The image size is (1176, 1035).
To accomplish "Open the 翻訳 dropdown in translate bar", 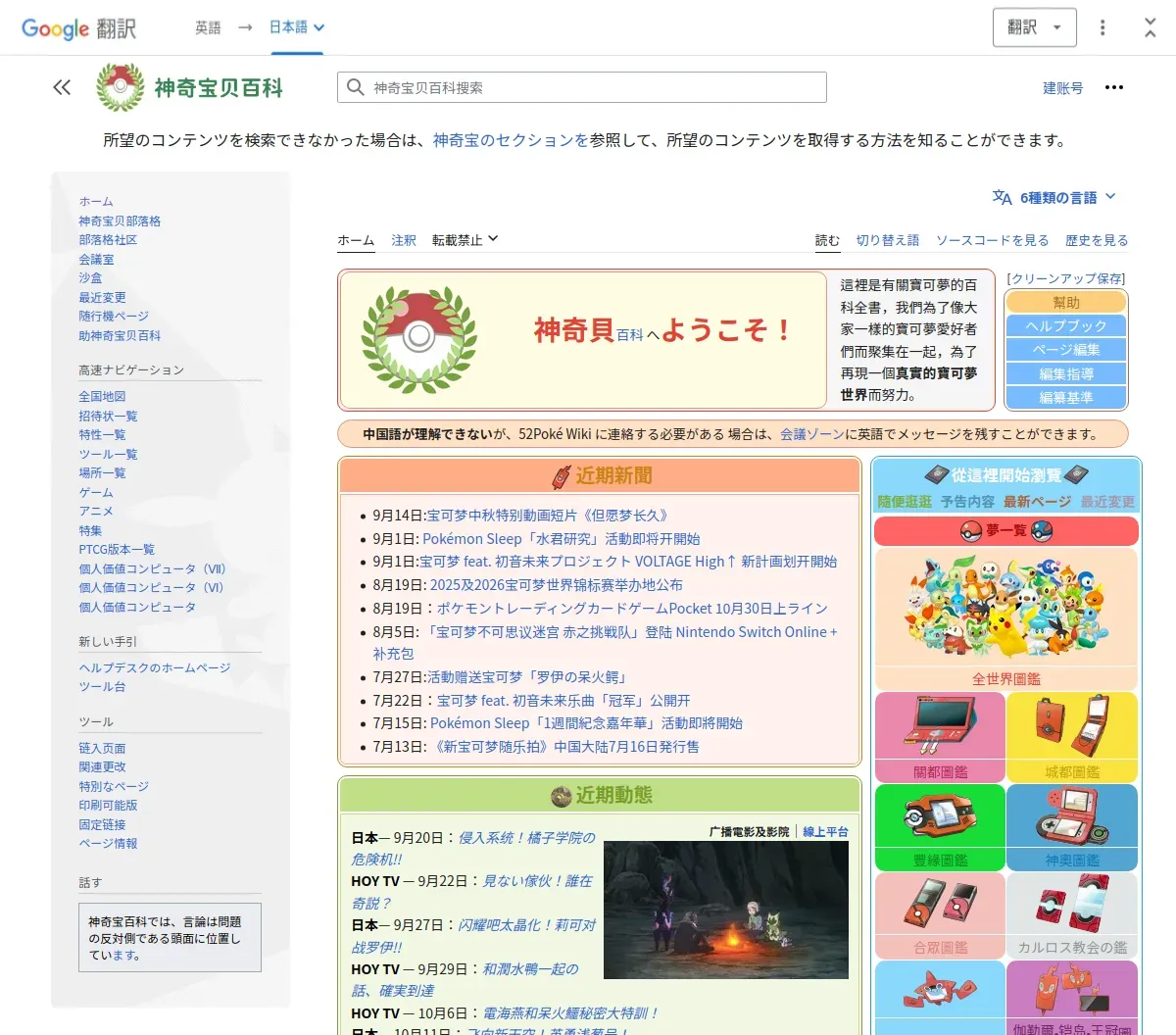I will click(x=1035, y=27).
